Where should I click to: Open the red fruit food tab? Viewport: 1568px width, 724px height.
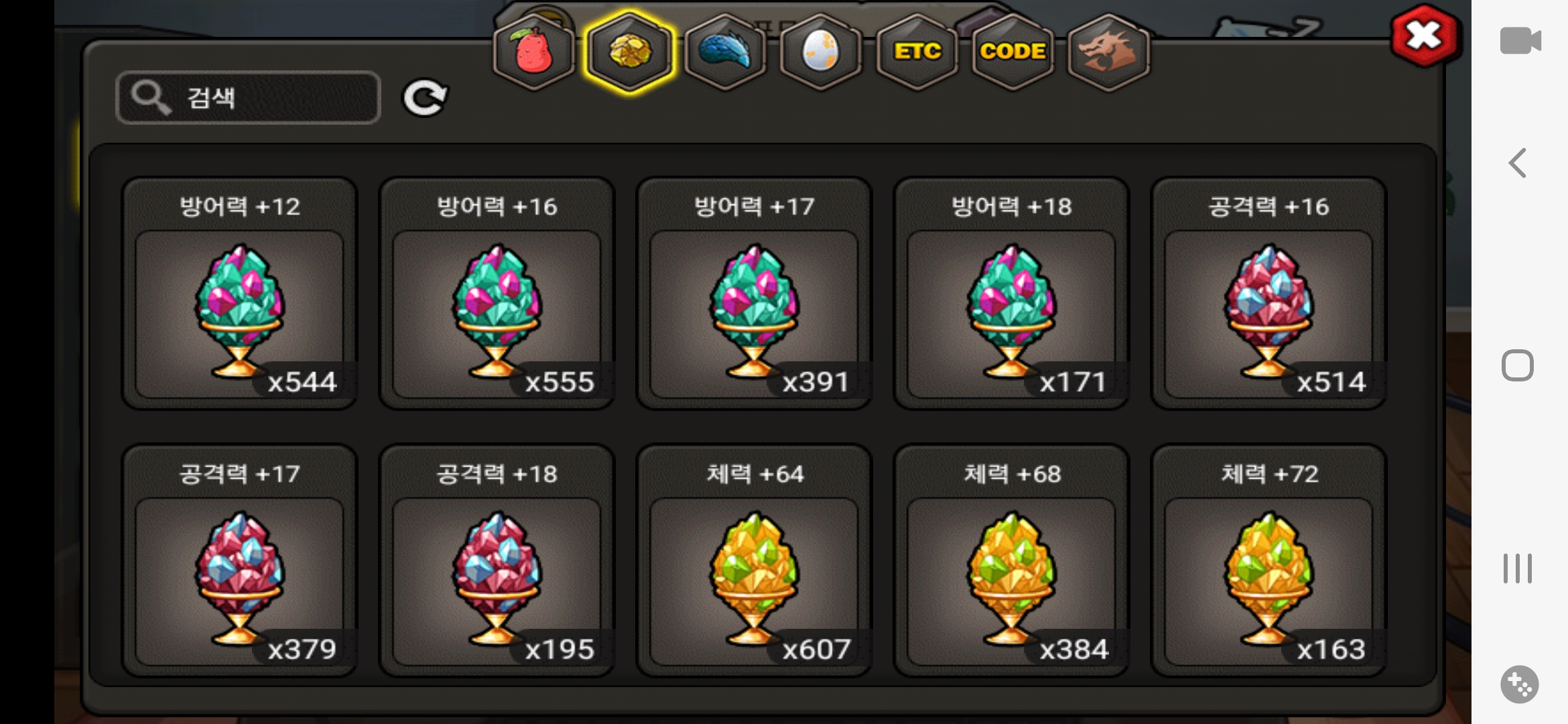click(x=533, y=52)
